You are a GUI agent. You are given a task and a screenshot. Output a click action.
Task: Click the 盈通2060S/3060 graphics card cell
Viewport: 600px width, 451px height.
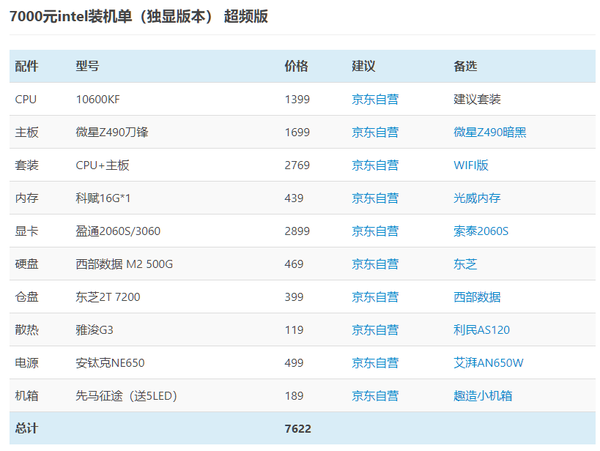pos(118,231)
